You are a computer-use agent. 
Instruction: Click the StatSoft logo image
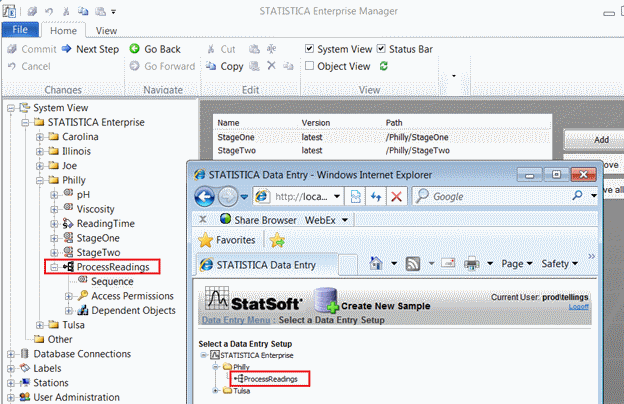(254, 299)
